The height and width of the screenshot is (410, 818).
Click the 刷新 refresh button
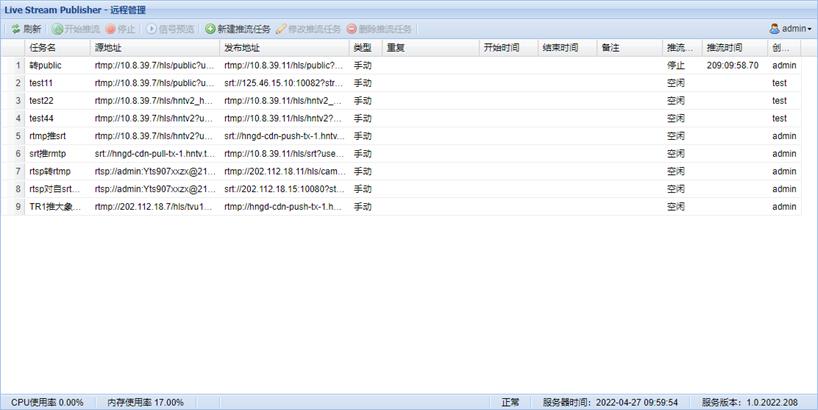26,29
